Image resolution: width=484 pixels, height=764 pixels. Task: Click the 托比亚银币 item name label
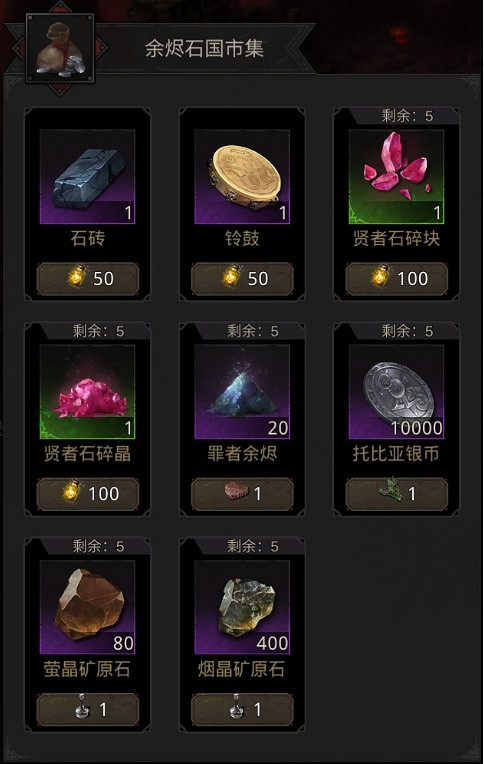(396, 454)
